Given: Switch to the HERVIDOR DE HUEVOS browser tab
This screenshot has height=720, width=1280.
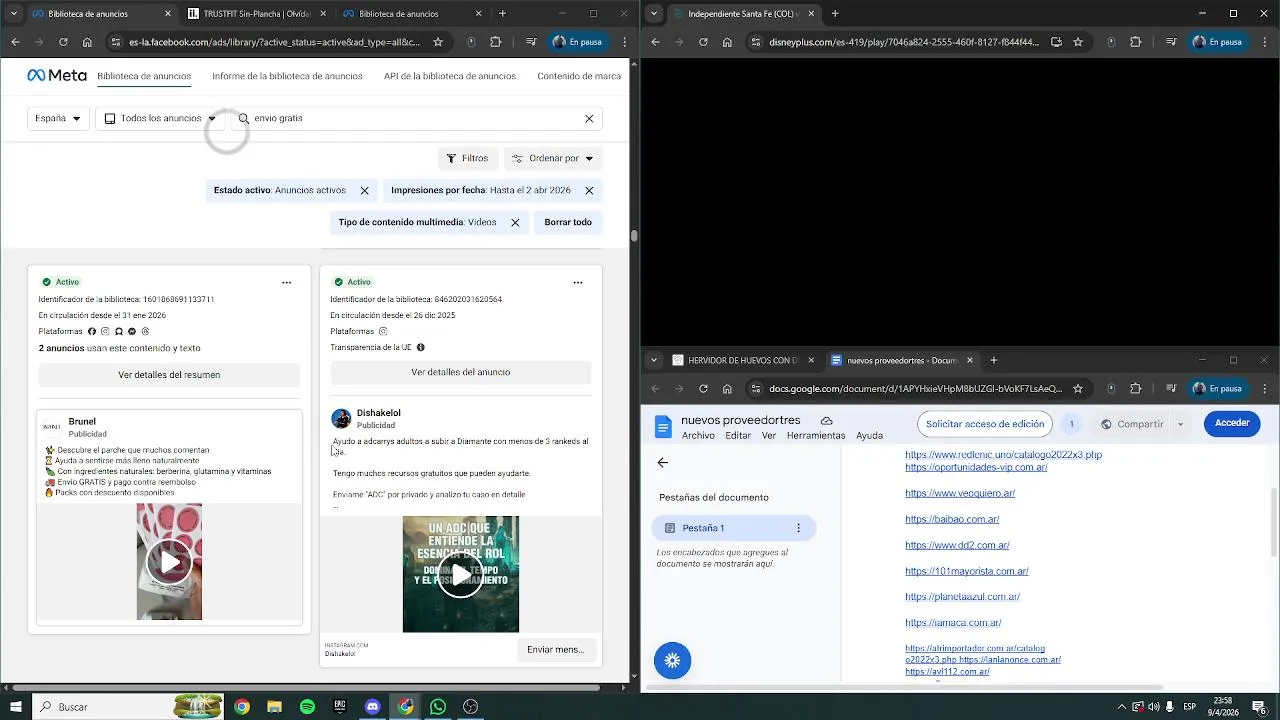Looking at the screenshot, I should tap(743, 360).
